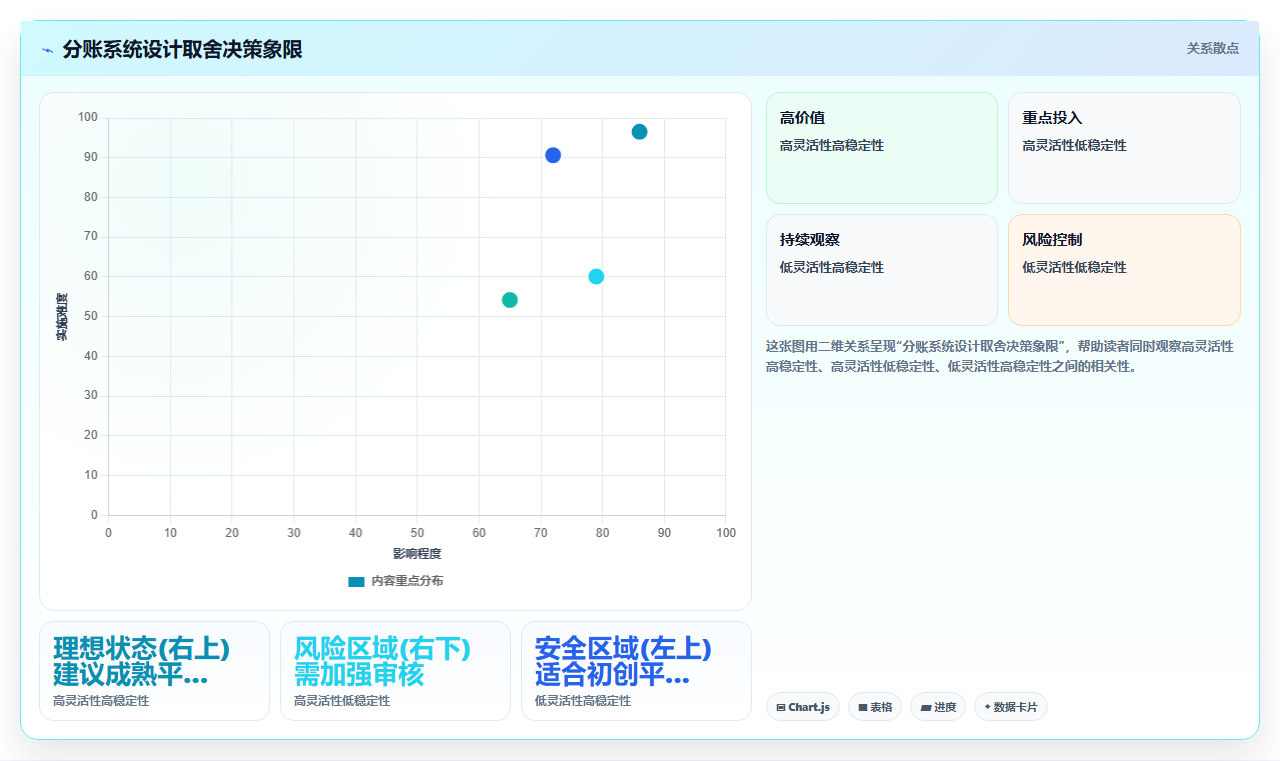Click the 安全区域(左上) summary card
Image resolution: width=1280 pixels, height=761 pixels.
pyautogui.click(x=636, y=671)
